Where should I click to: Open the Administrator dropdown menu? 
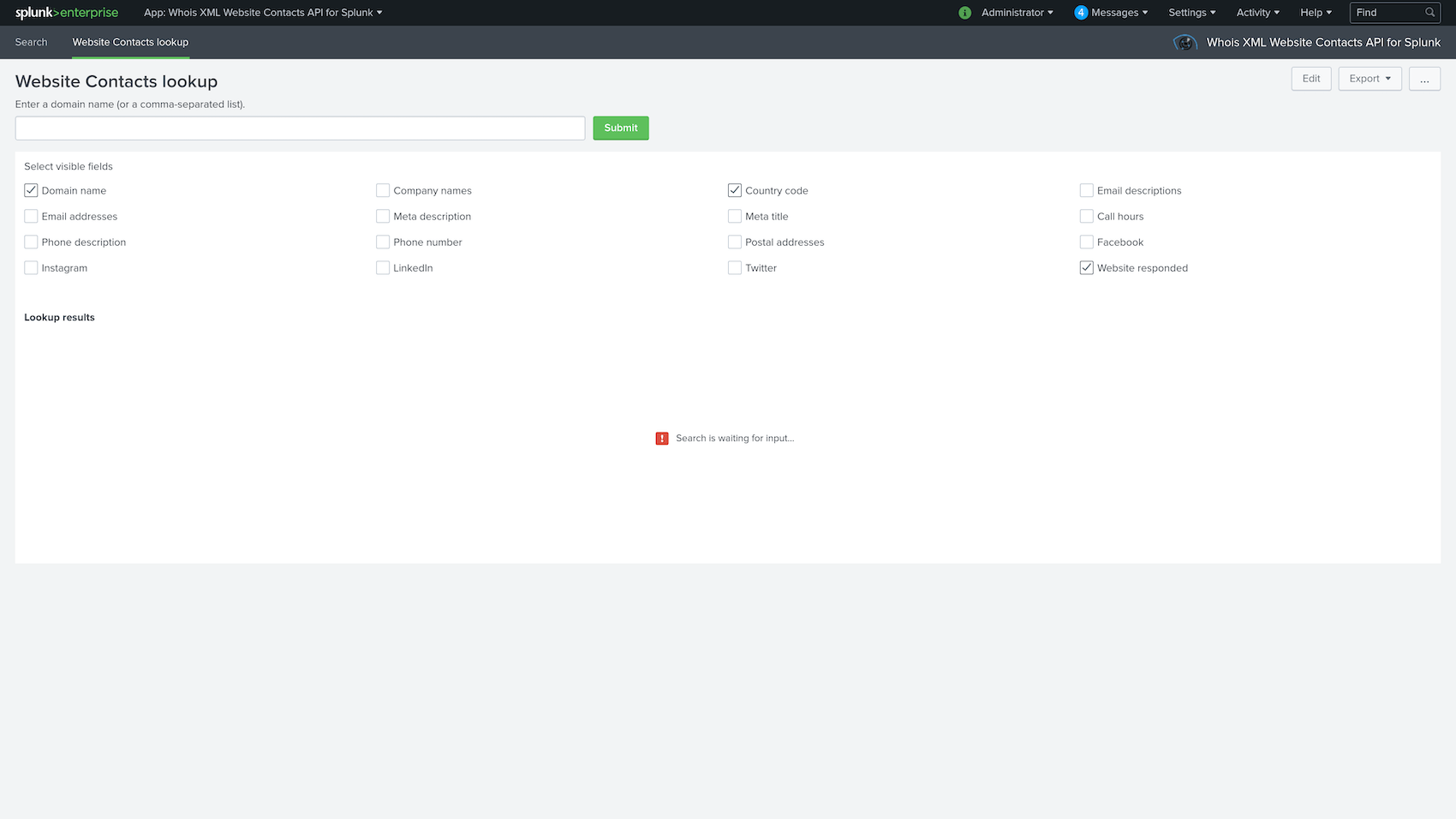coord(1017,13)
